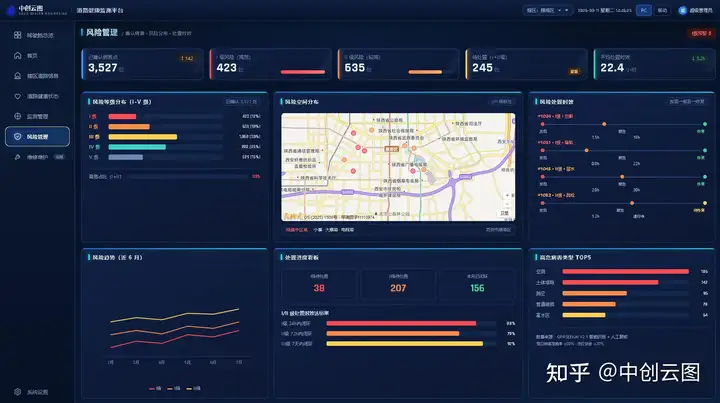This screenshot has width=720, height=403.
Task: Open the wrench icon maintenance menu item
Action: pos(17,157)
